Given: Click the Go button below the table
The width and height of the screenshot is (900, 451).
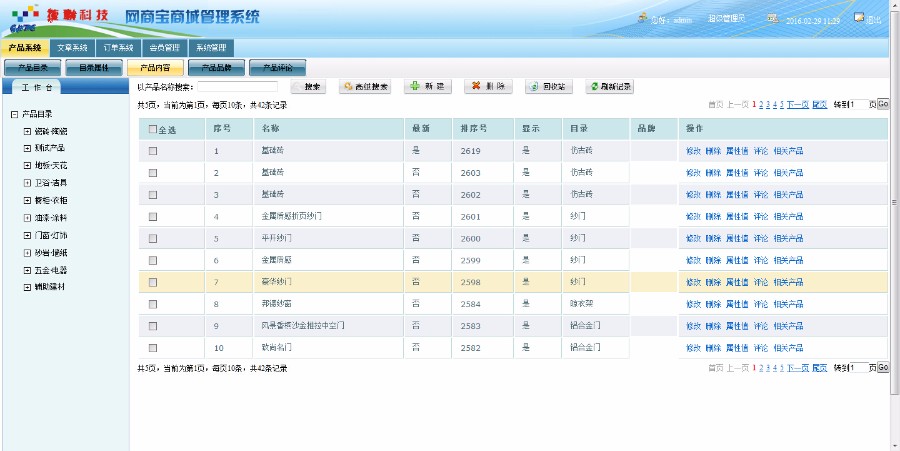Looking at the screenshot, I should (883, 367).
